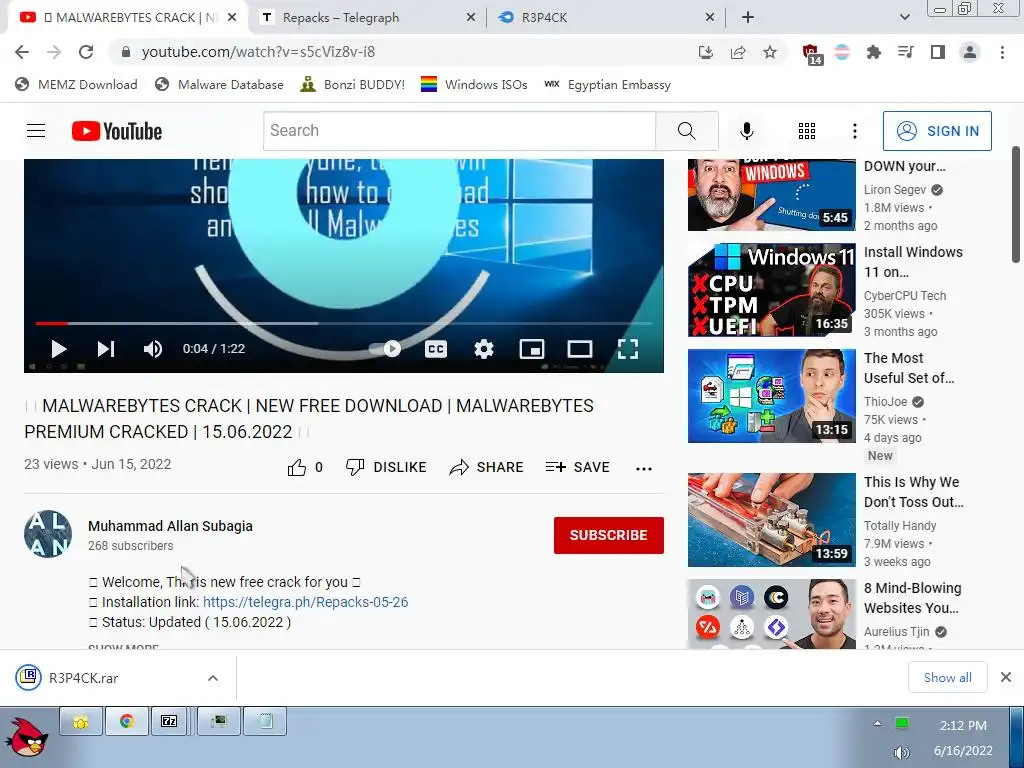Click the ALAN channel avatar
Viewport: 1024px width, 768px height.
click(48, 534)
